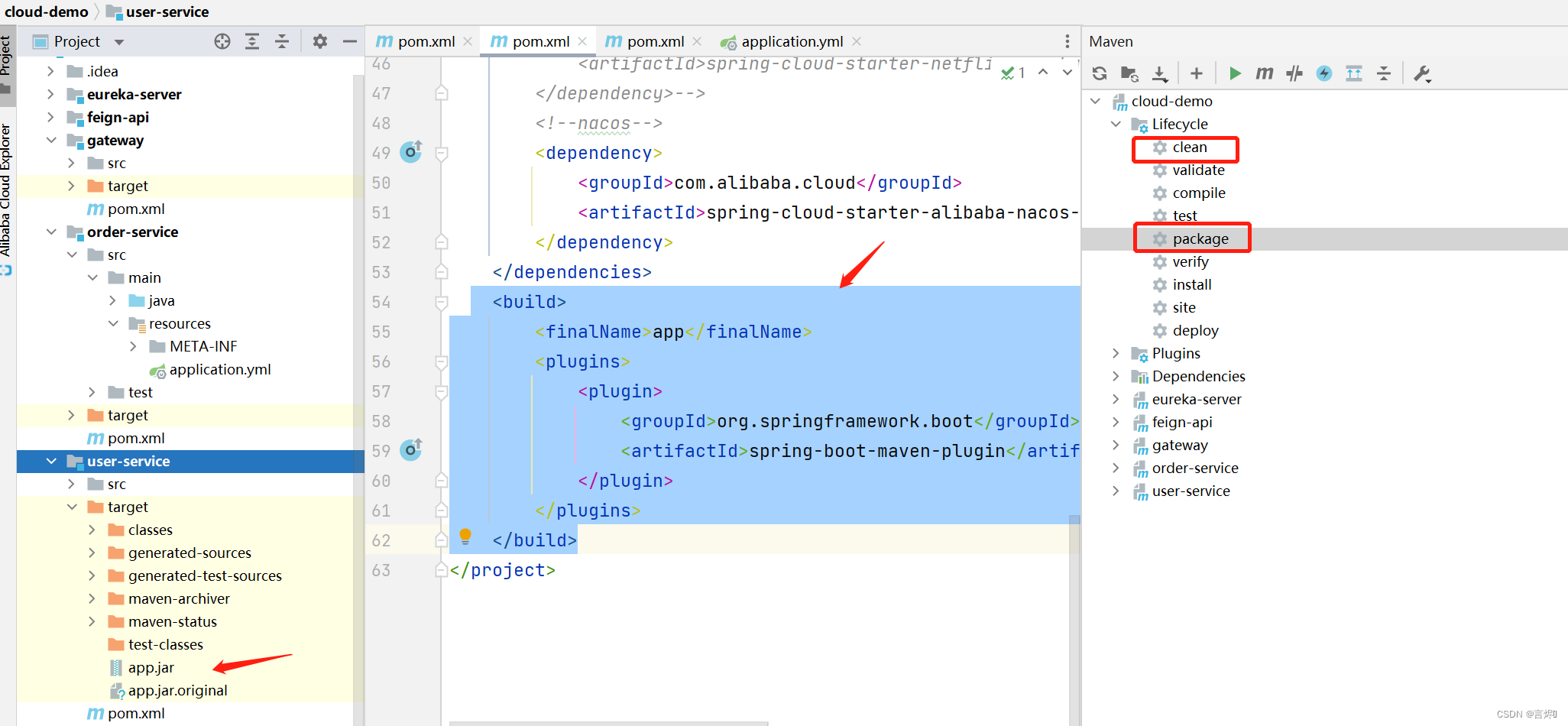Go to previous highlighted error arrow
The height and width of the screenshot is (726, 1568).
[x=1043, y=72]
